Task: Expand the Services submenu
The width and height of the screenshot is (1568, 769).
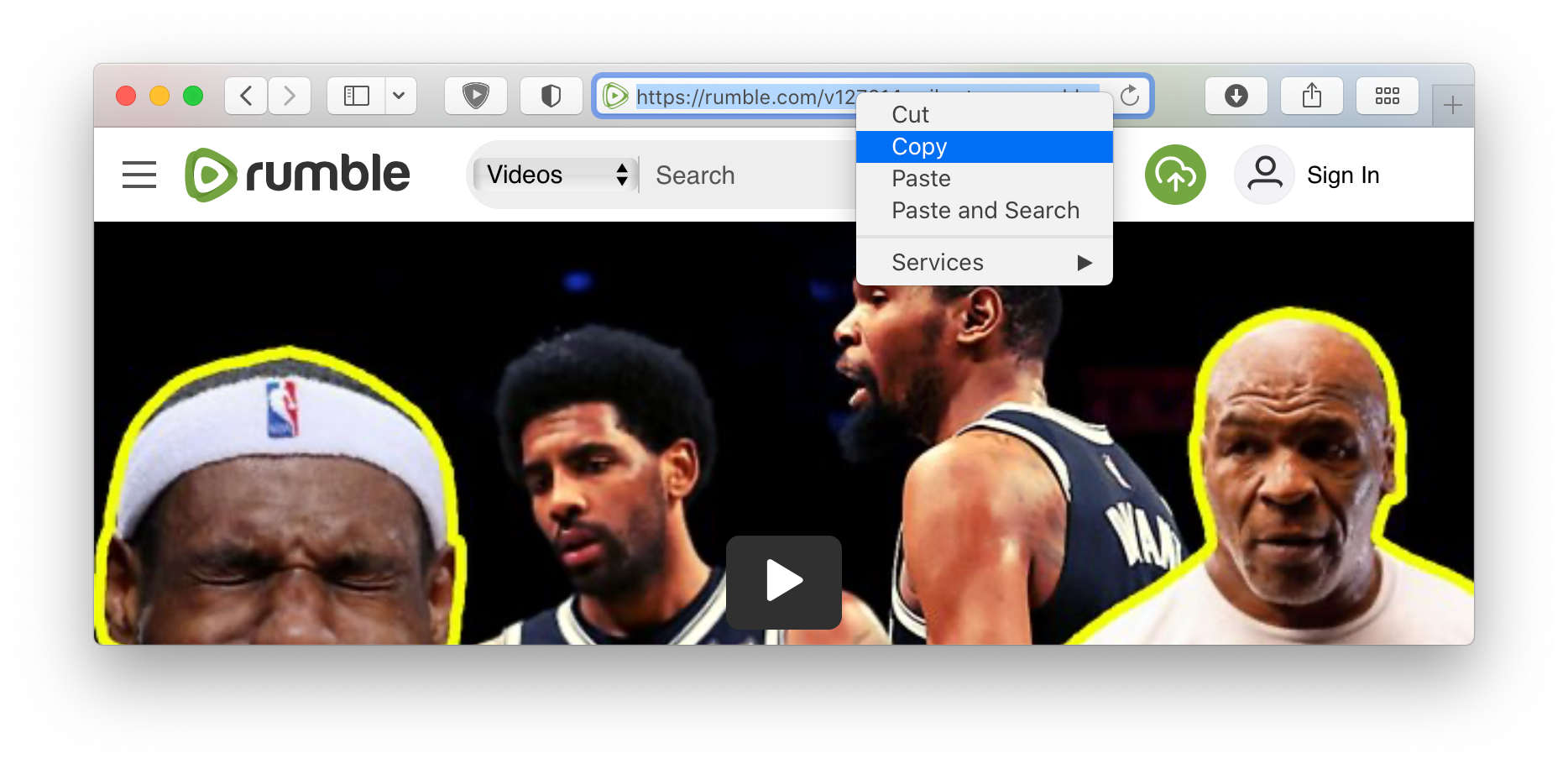Action: pyautogui.click(x=982, y=262)
